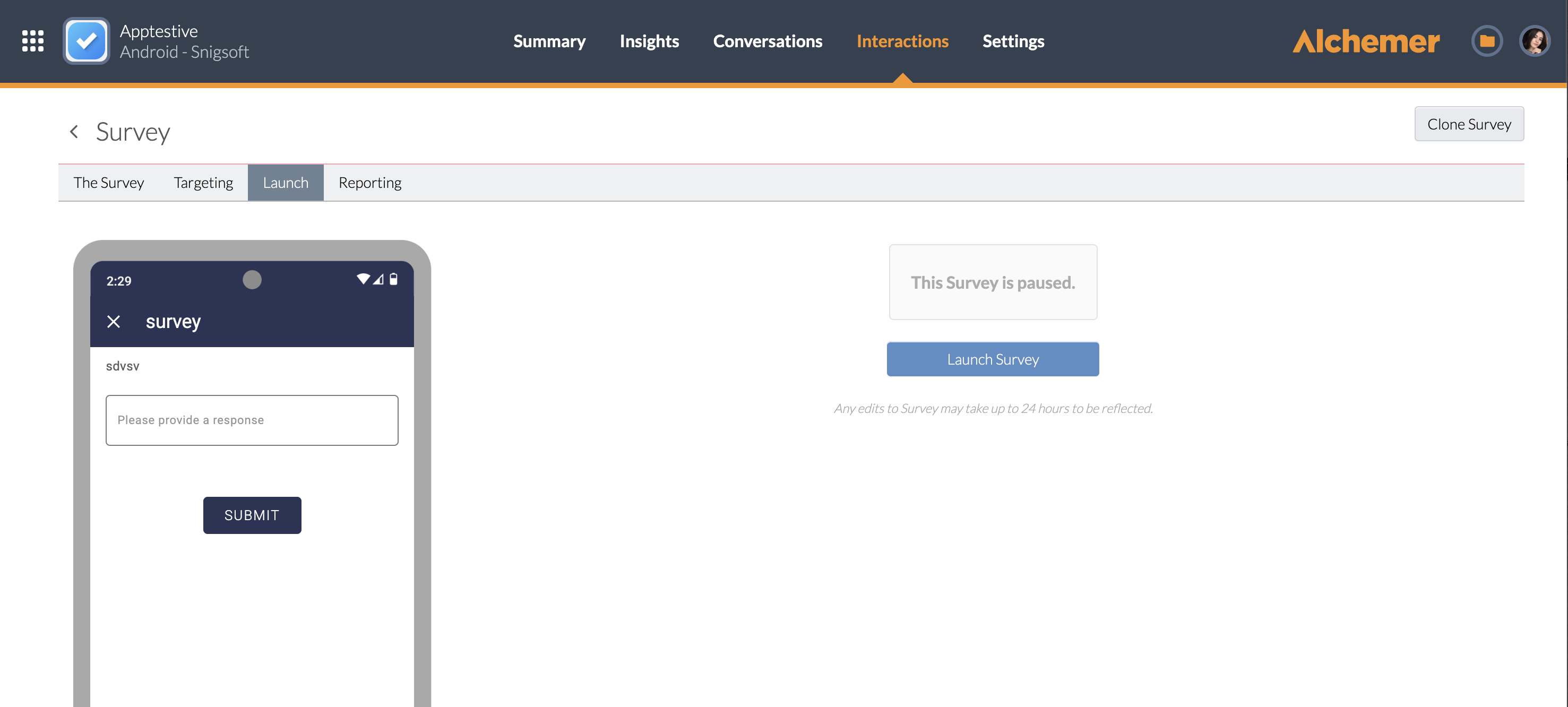Click the phone camera dot

point(252,280)
